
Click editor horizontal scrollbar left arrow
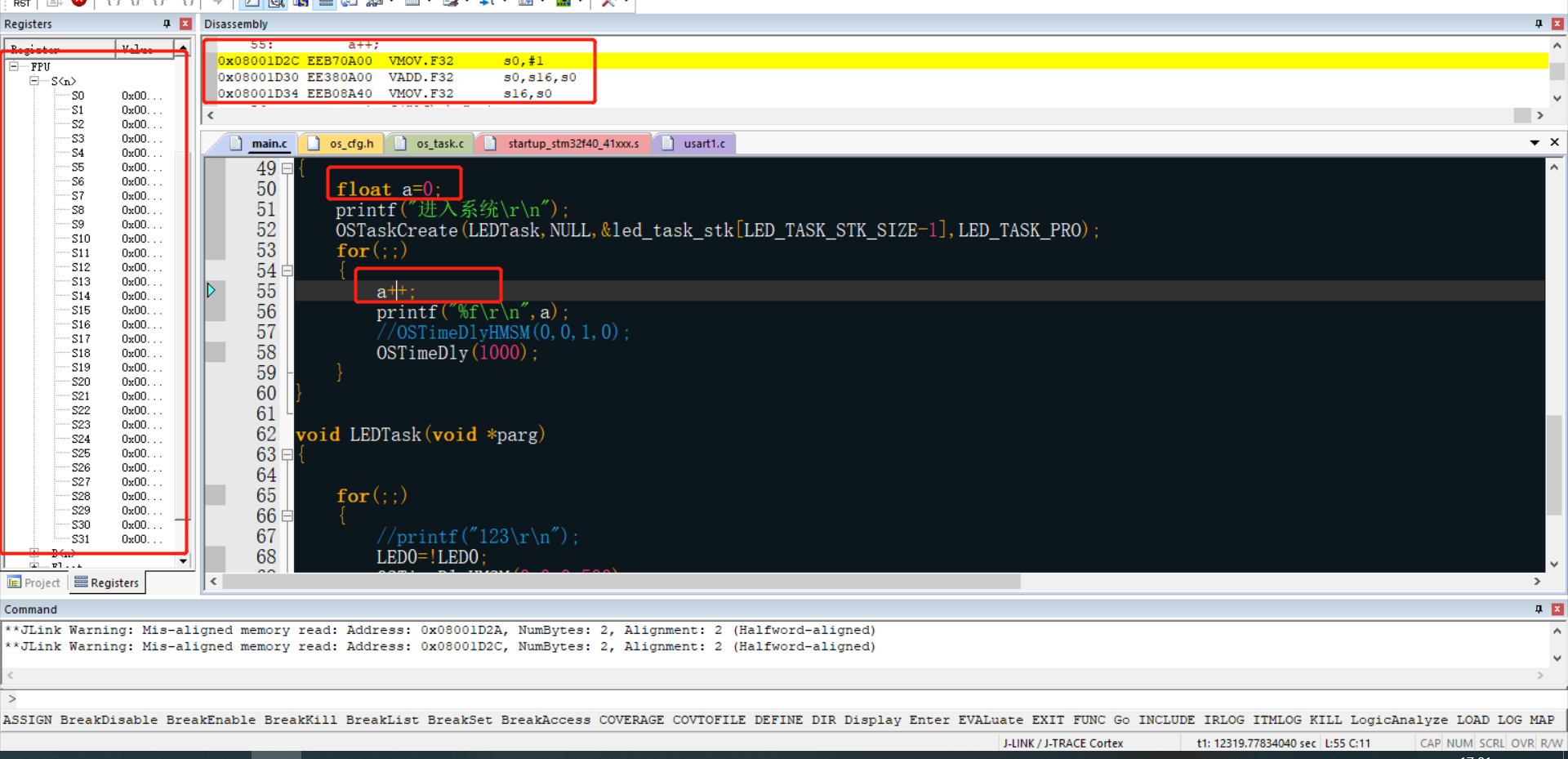tap(214, 582)
